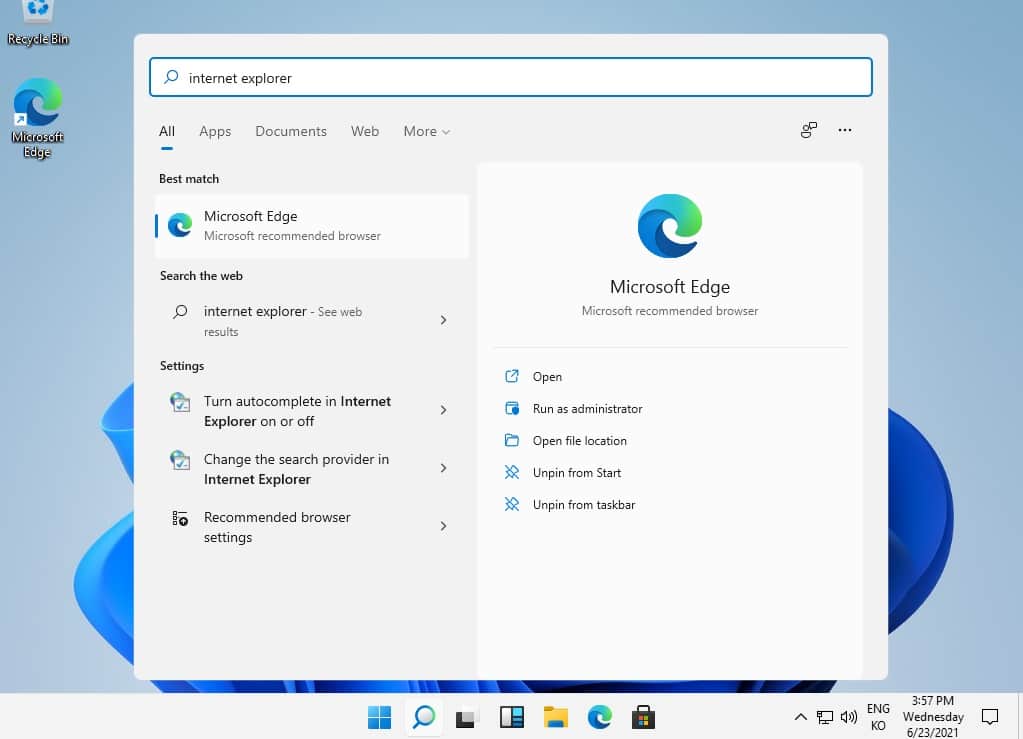Launch File Explorer from the taskbar
The width and height of the screenshot is (1023, 739).
tap(556, 717)
